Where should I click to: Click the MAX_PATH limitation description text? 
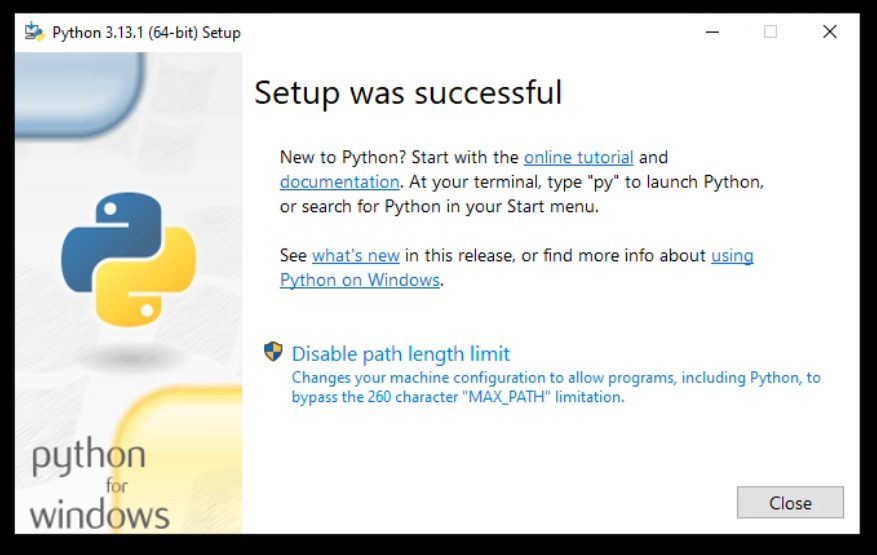[555, 387]
